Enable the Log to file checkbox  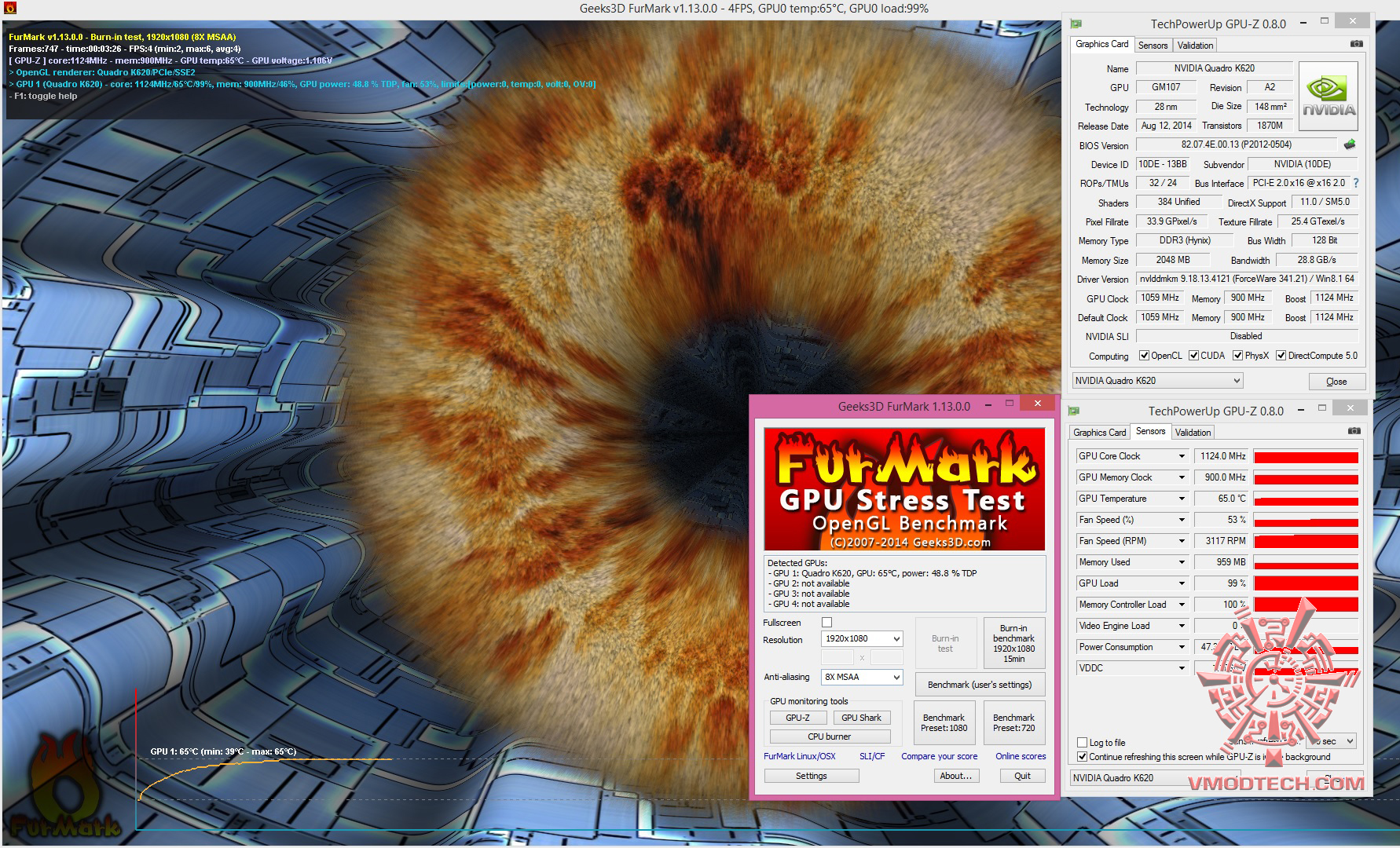(1083, 742)
